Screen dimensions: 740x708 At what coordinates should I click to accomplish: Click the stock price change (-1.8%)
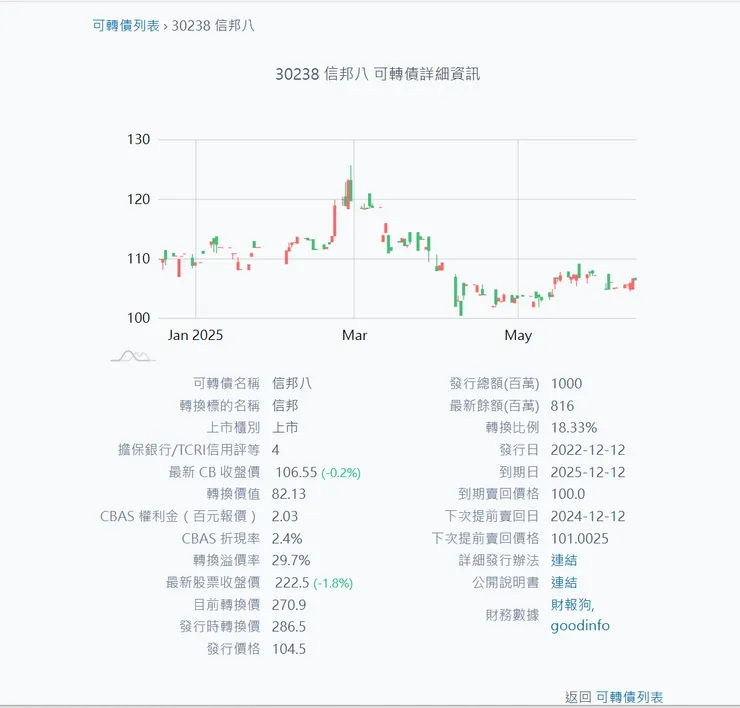(x=333, y=583)
